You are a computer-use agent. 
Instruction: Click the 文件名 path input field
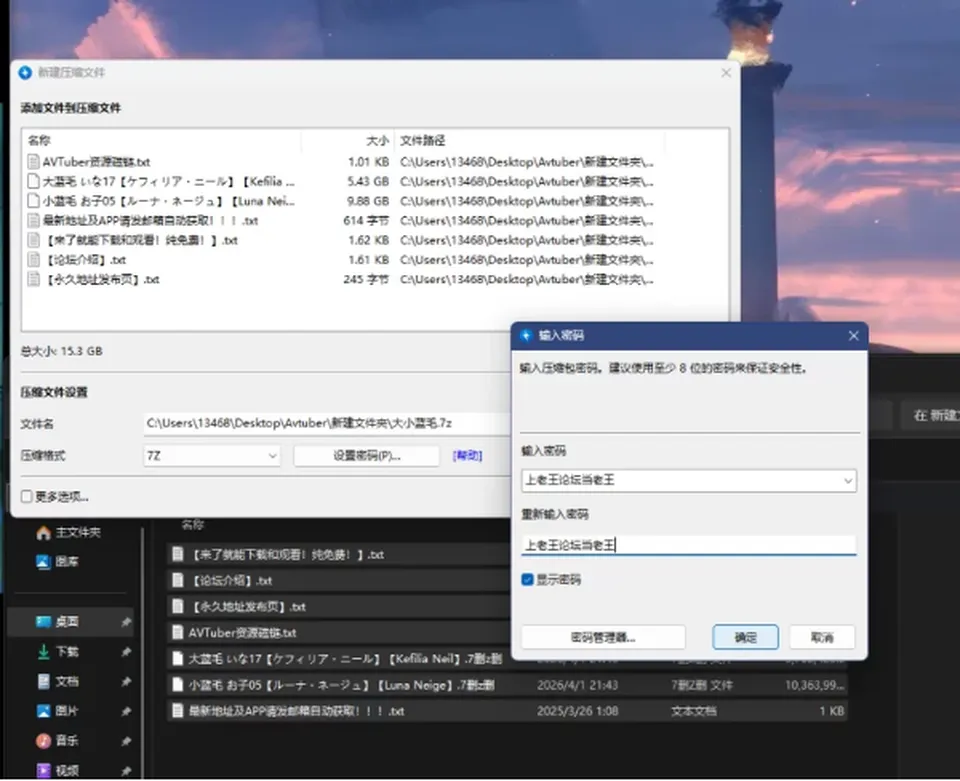click(x=328, y=423)
